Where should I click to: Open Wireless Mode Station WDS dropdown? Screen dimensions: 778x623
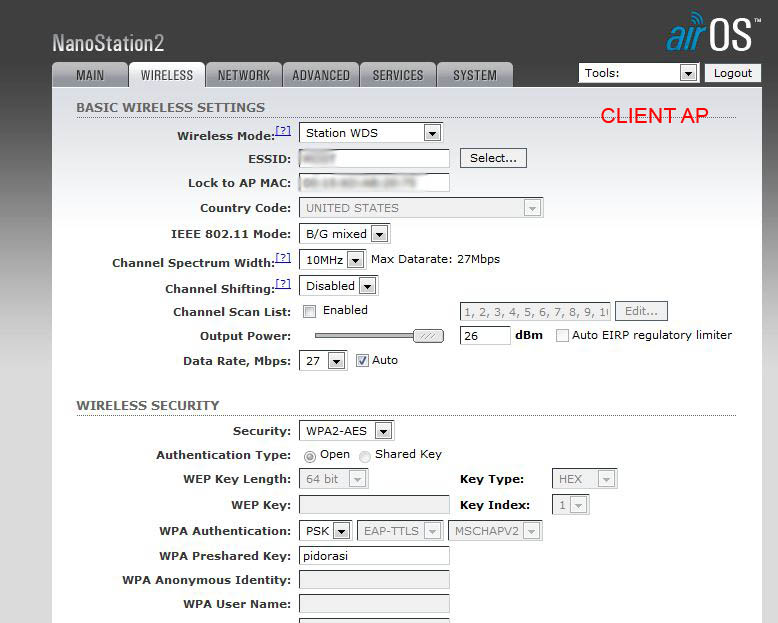coord(371,133)
